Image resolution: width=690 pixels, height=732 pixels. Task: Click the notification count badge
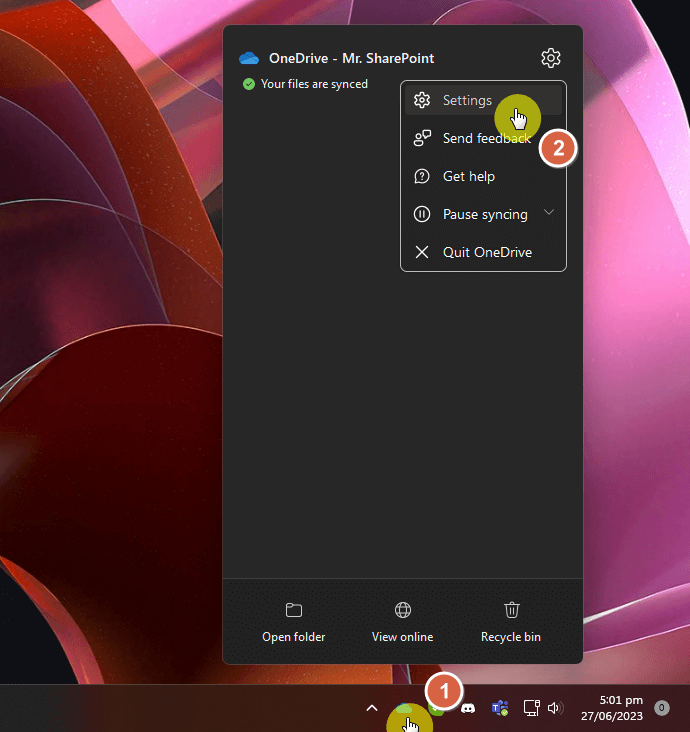pyautogui.click(x=662, y=708)
